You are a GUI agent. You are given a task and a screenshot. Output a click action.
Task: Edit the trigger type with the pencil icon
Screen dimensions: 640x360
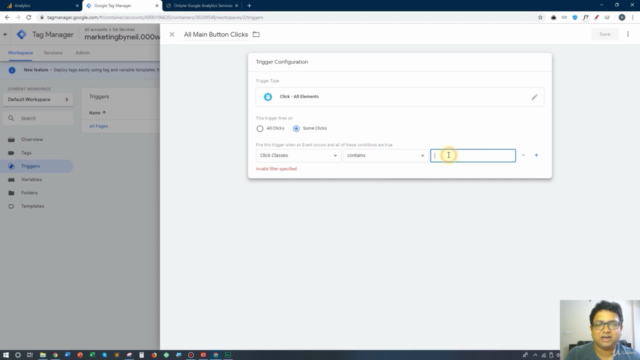[x=534, y=97]
